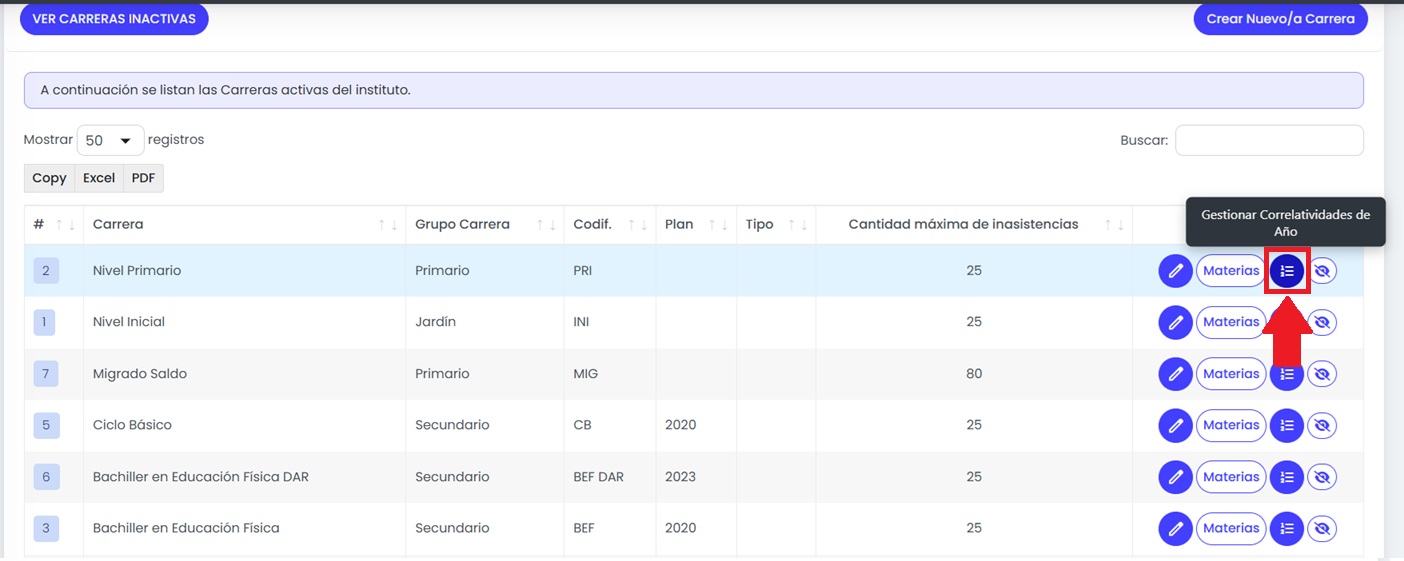The height and width of the screenshot is (561, 1404).
Task: Sort by Cantidad máxima de inasistencias column
Action: (974, 224)
